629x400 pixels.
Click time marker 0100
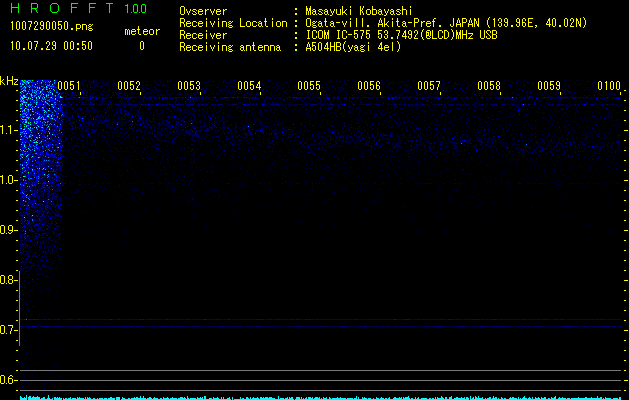point(609,86)
